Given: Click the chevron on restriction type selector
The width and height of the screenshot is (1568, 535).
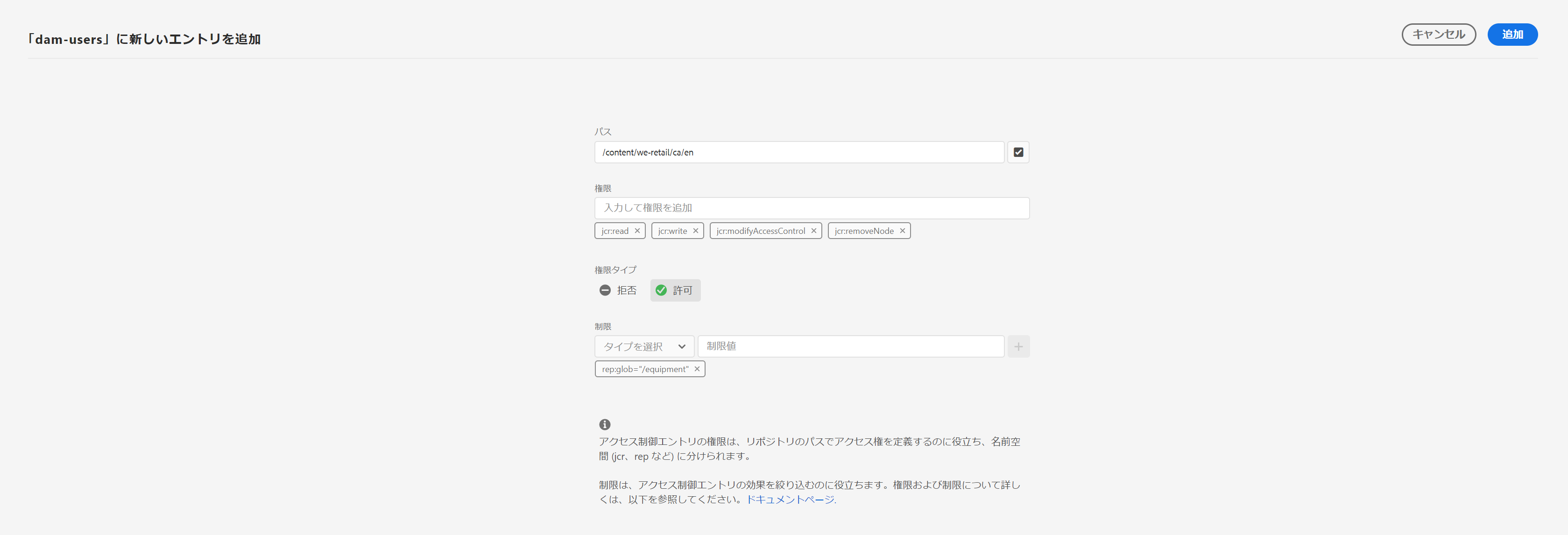Looking at the screenshot, I should (x=682, y=346).
